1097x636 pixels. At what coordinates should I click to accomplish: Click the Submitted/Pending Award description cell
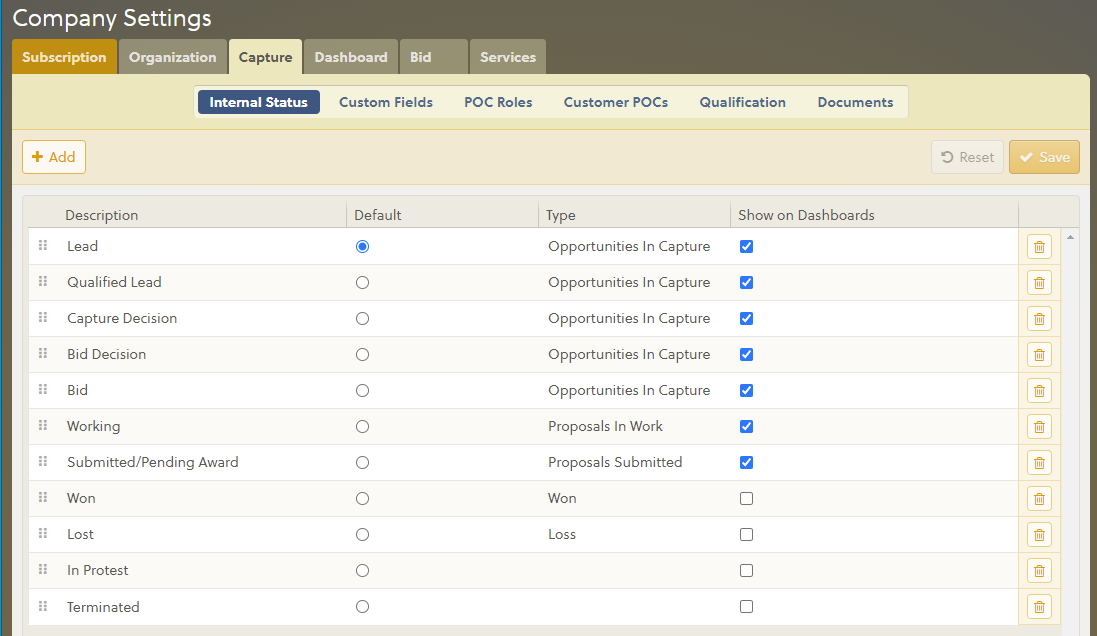pos(153,463)
